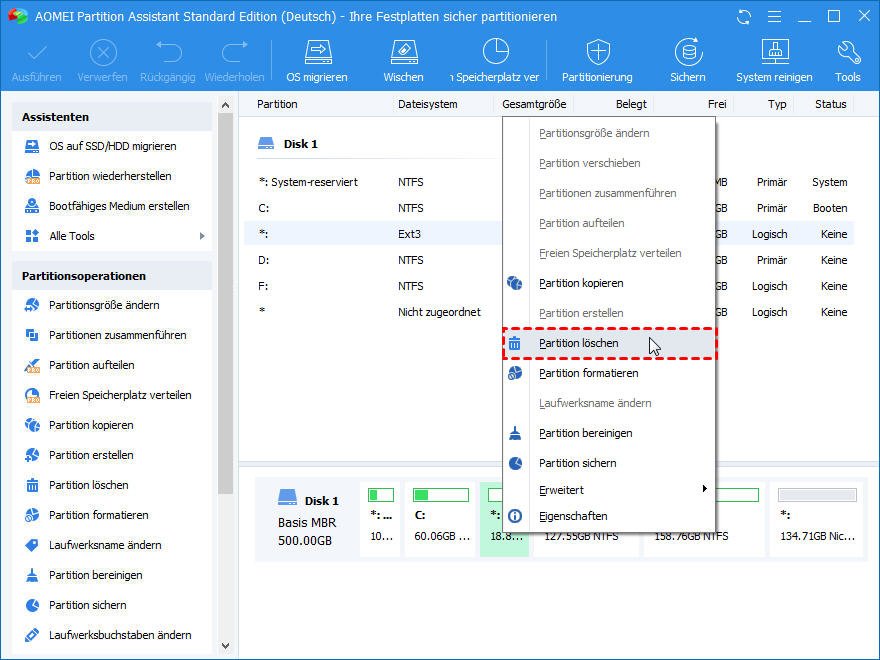The image size is (880, 660).
Task: Select Bootfähiges Medium erstellen in sidebar
Action: click(x=119, y=207)
